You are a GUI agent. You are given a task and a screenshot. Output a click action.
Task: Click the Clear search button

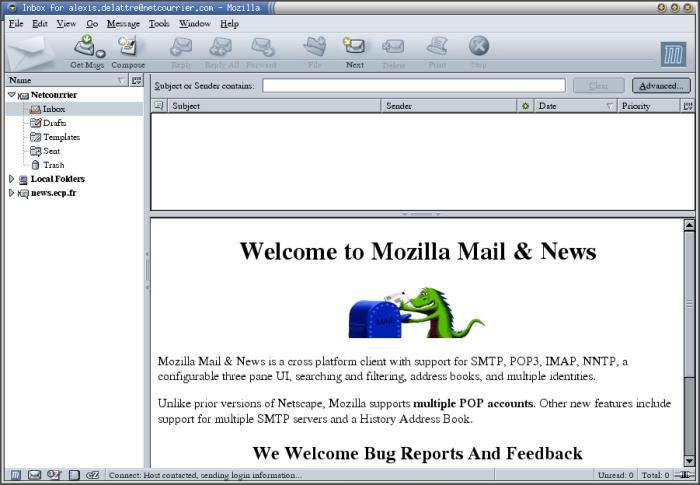598,85
